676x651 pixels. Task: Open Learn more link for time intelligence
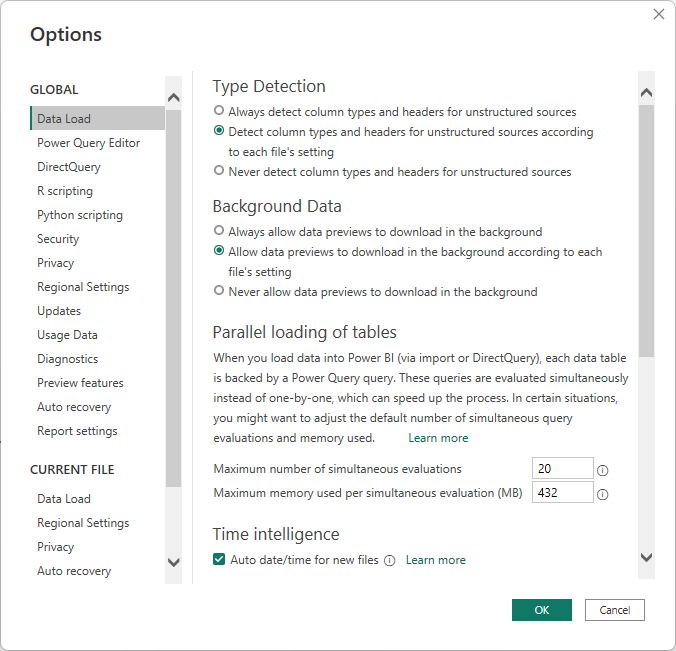click(x=435, y=560)
